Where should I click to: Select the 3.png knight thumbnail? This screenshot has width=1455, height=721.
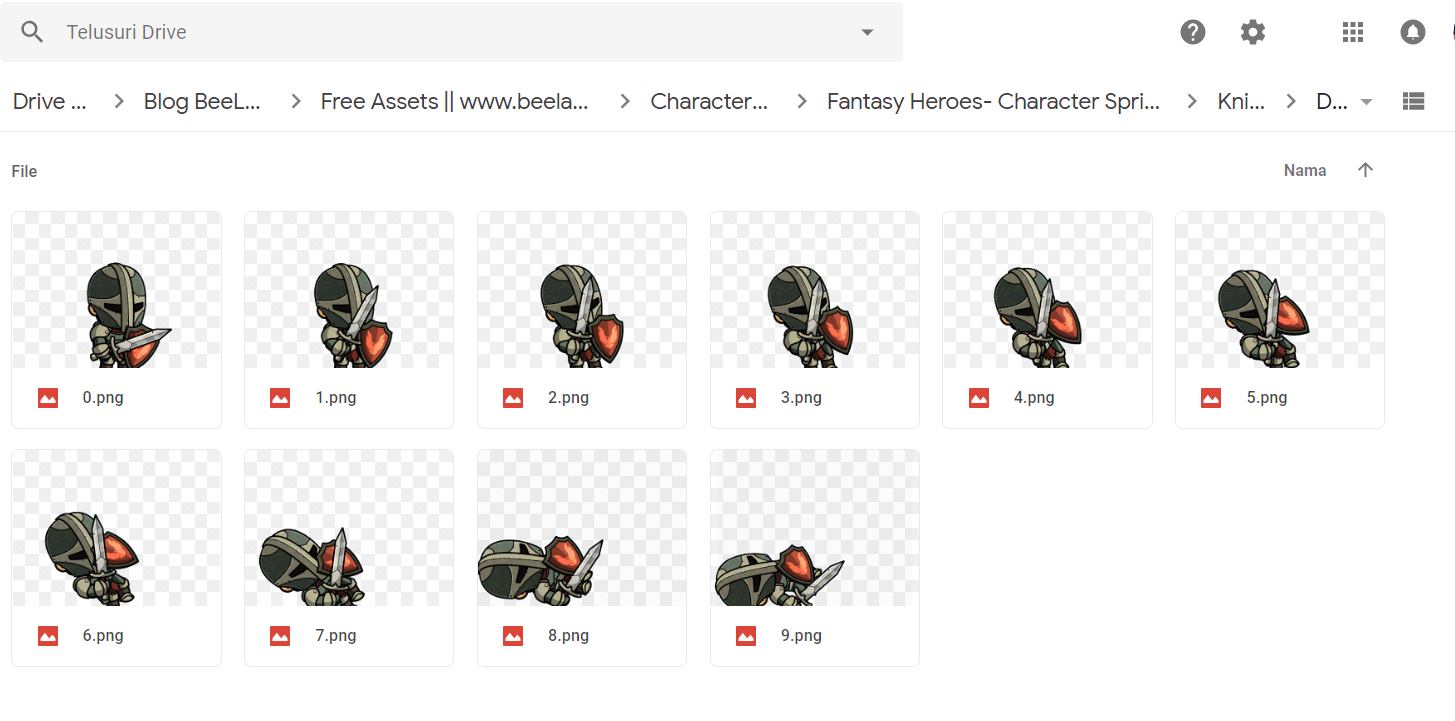[x=815, y=290]
